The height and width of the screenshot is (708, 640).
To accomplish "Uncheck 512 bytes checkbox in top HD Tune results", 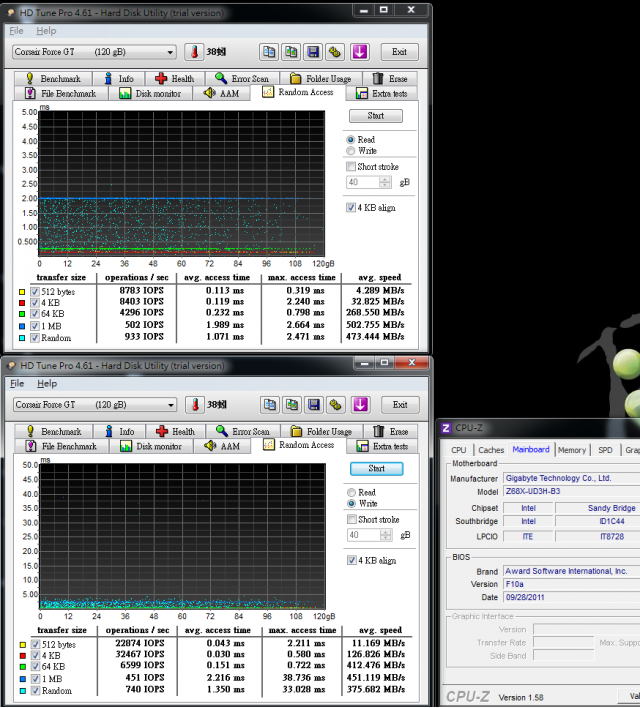I will point(35,292).
